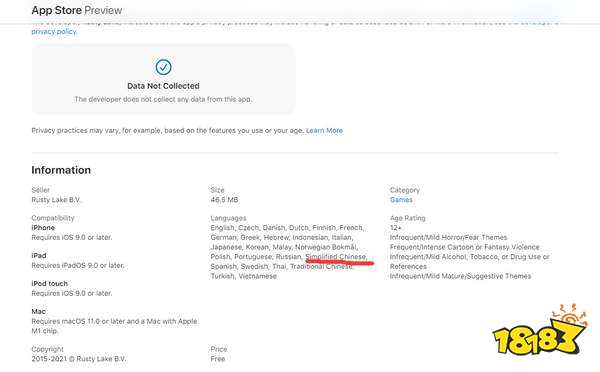600x372 pixels.
Task: Click the Languages label
Action: [228, 218]
